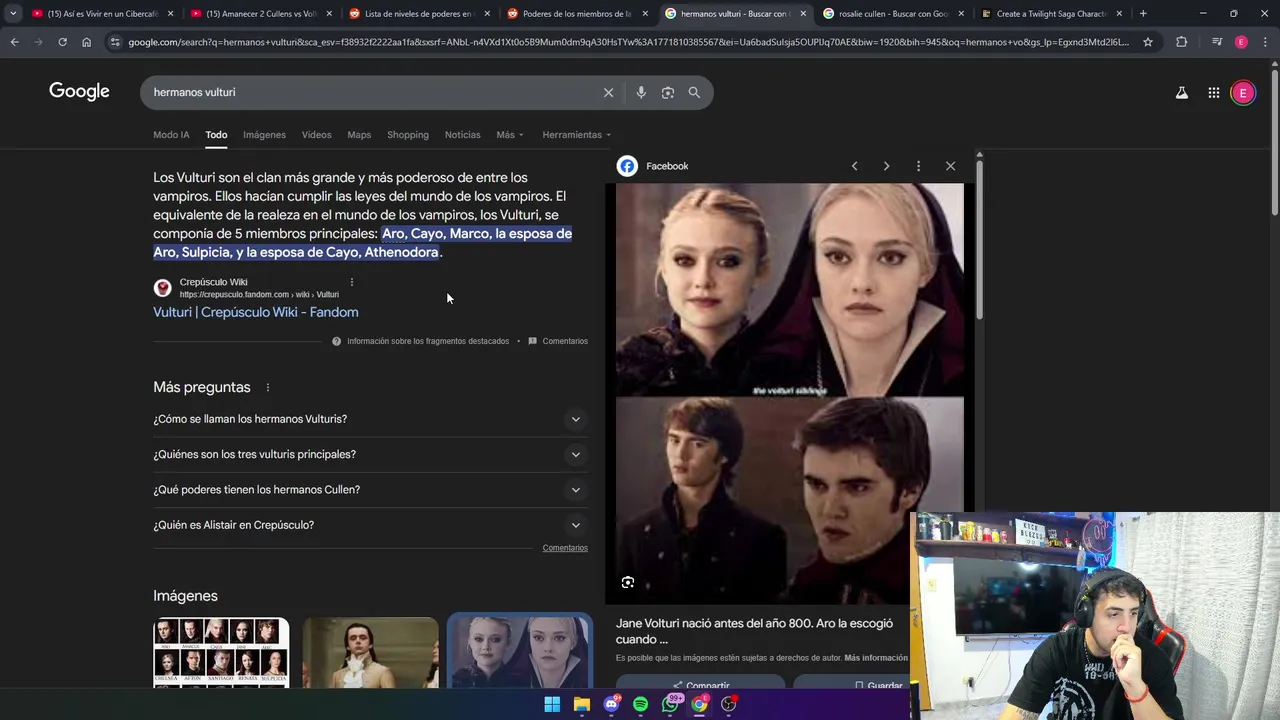Open File Explorer from the taskbar
The width and height of the screenshot is (1280, 720).
pos(581,704)
